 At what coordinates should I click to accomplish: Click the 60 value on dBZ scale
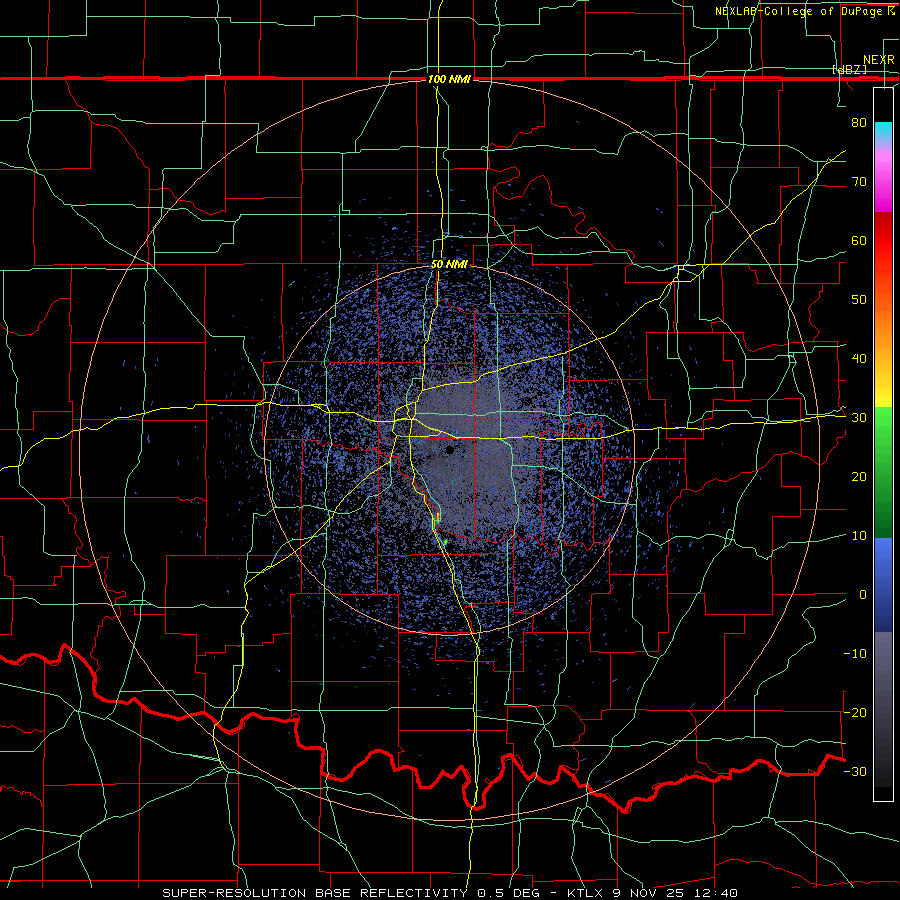pyautogui.click(x=859, y=240)
